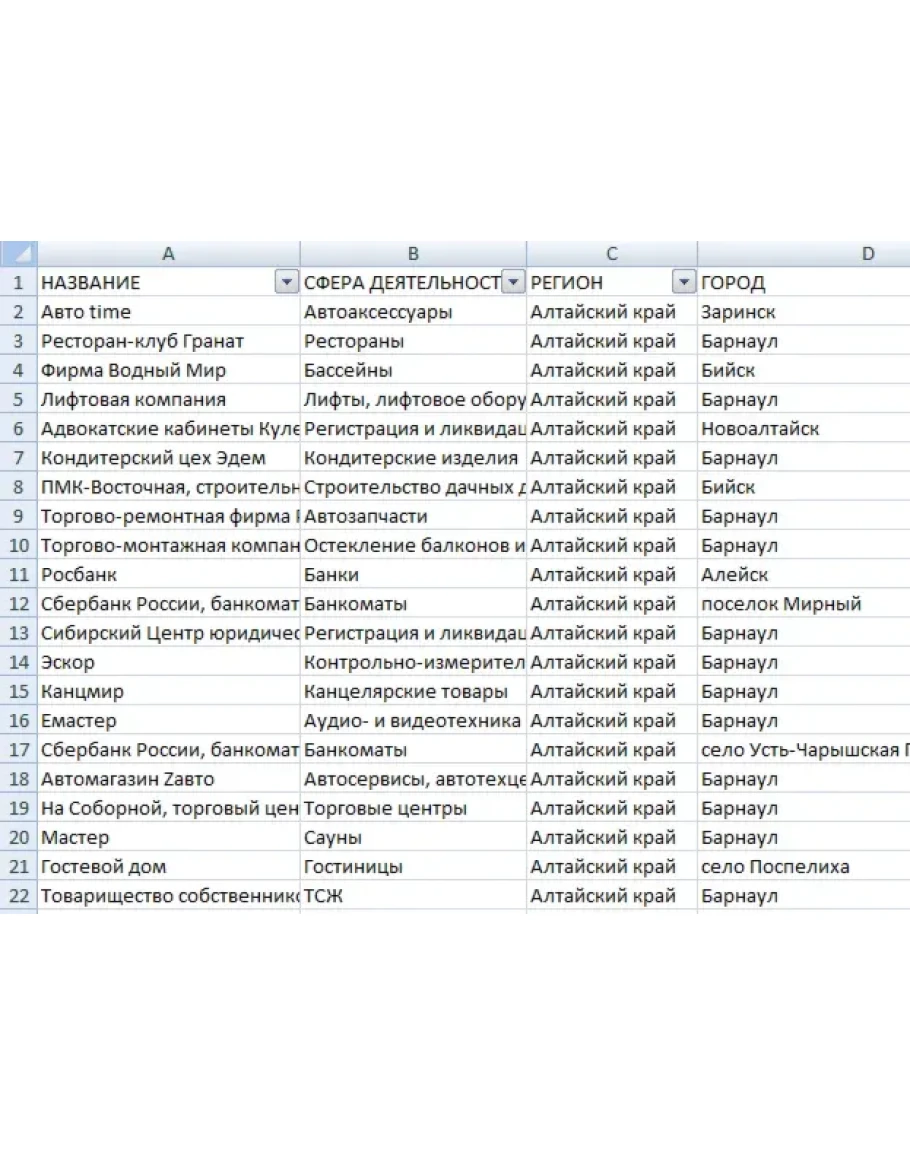Select the Канцелярские товары cell
This screenshot has width=910, height=1155.
(x=413, y=692)
